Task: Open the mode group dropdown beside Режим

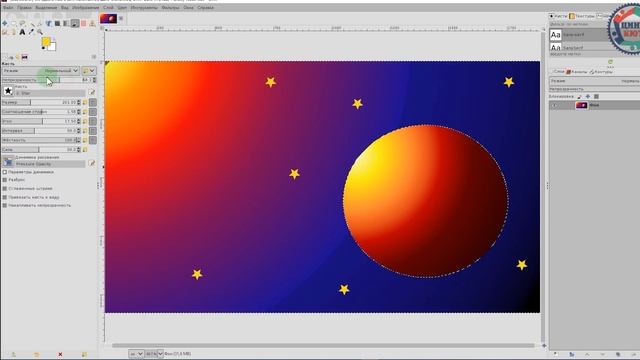Action: pos(89,71)
